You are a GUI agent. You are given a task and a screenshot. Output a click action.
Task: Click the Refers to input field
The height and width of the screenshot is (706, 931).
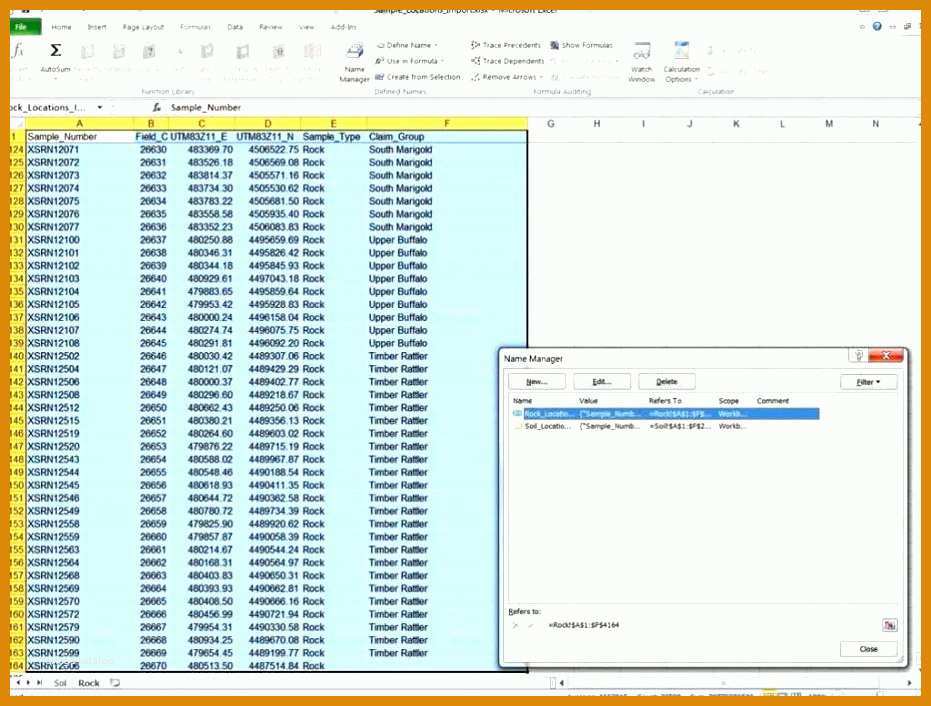tap(711, 625)
